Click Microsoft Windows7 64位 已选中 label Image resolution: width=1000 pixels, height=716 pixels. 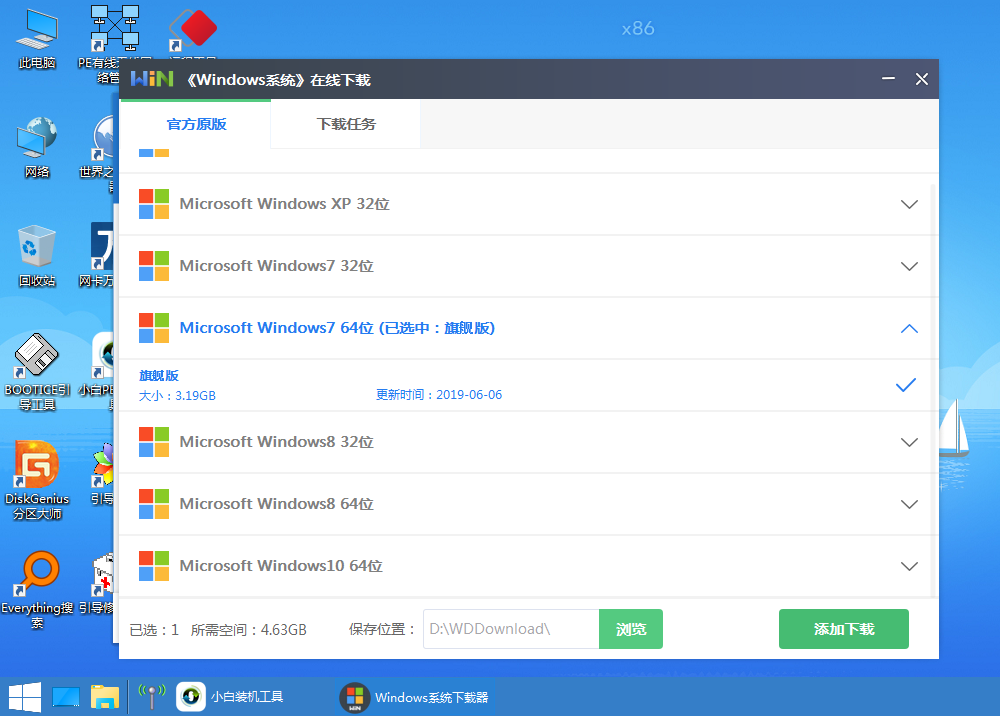pos(337,328)
